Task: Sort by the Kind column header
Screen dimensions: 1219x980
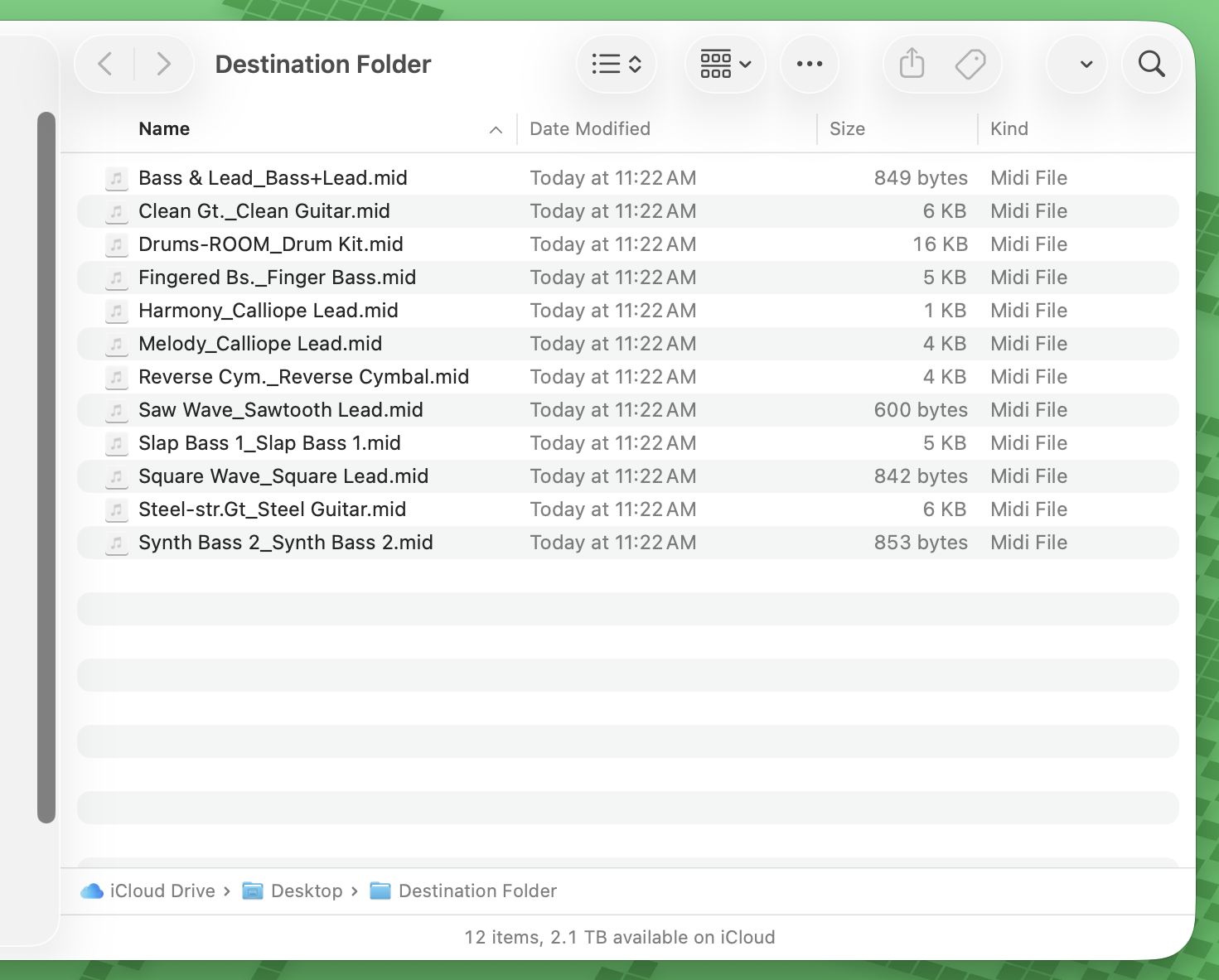Action: (1009, 128)
